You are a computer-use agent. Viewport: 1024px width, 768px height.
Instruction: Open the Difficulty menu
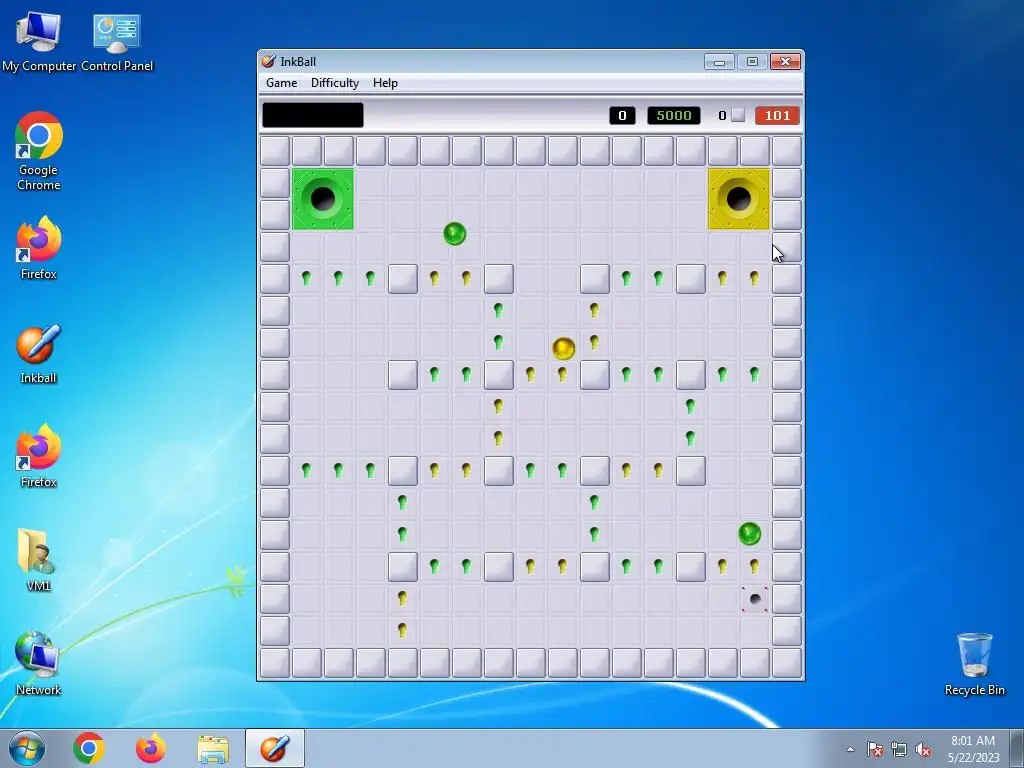coord(335,83)
